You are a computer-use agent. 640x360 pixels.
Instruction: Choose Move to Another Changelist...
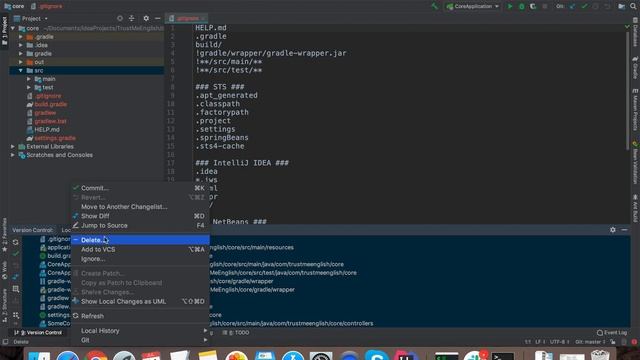click(x=140, y=207)
